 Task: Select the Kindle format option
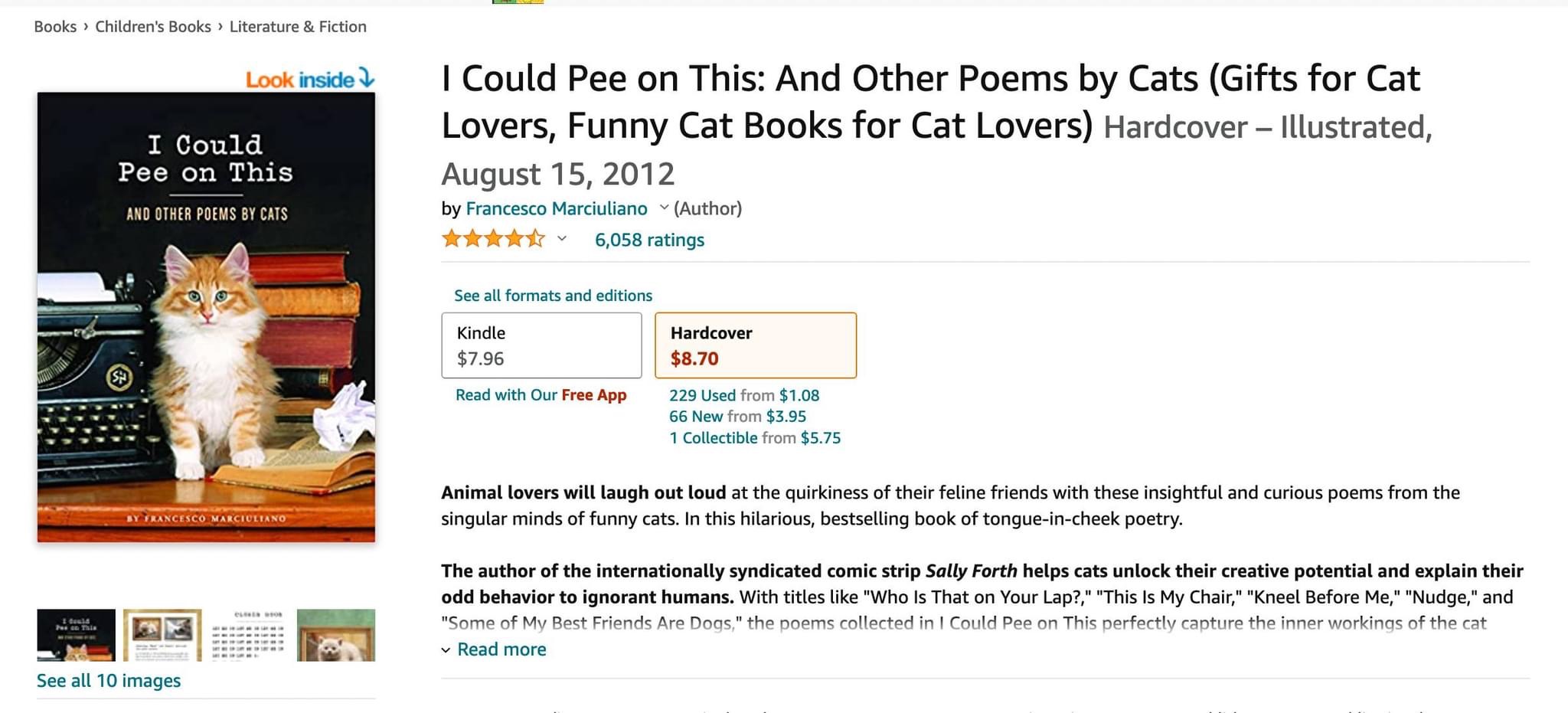[541, 345]
